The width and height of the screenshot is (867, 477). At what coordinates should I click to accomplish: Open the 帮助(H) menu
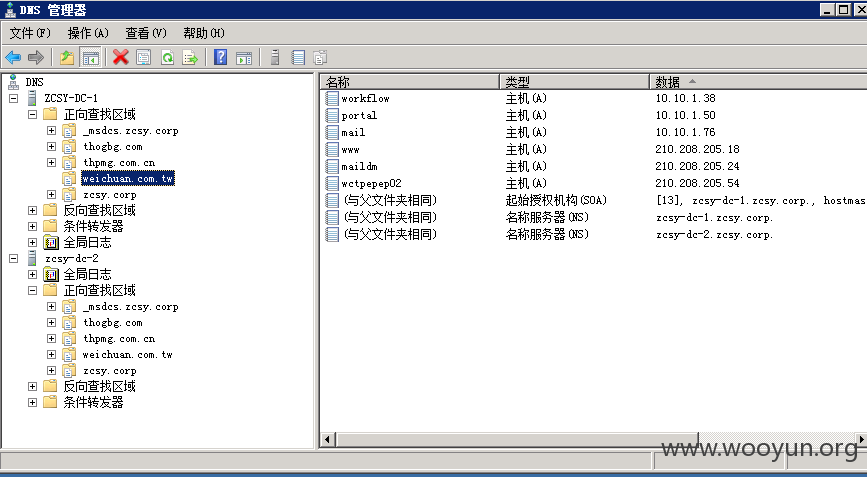204,33
